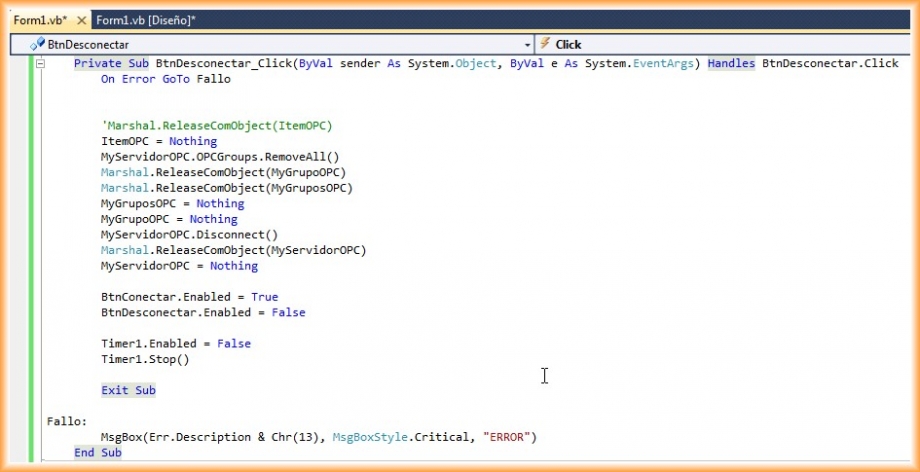The width and height of the screenshot is (920, 472).
Task: Click the underlined Exit Sub statement
Action: pos(128,390)
